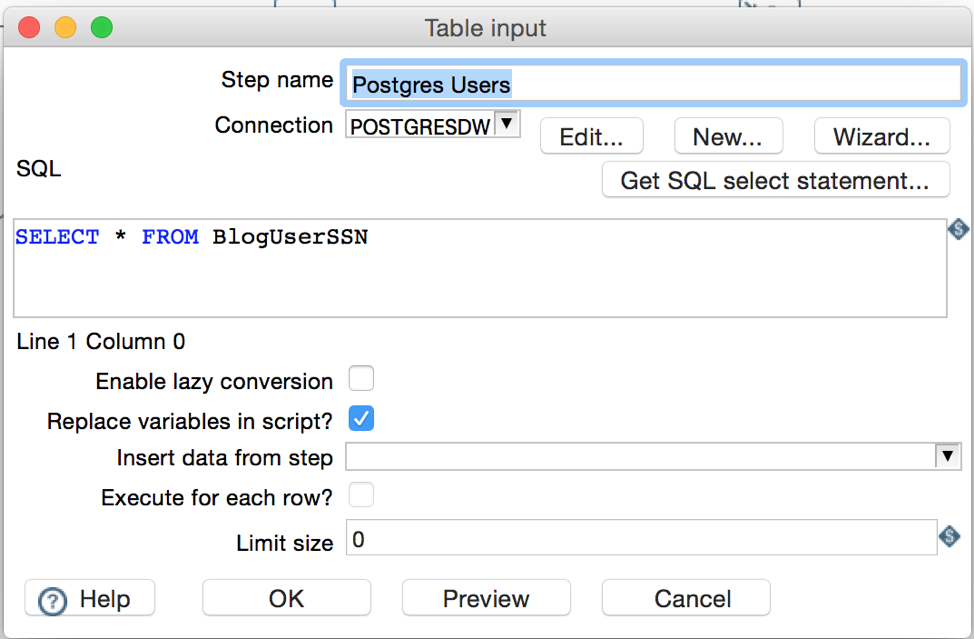Click in the SQL query text area
The height and width of the screenshot is (639, 974).
coord(480,268)
